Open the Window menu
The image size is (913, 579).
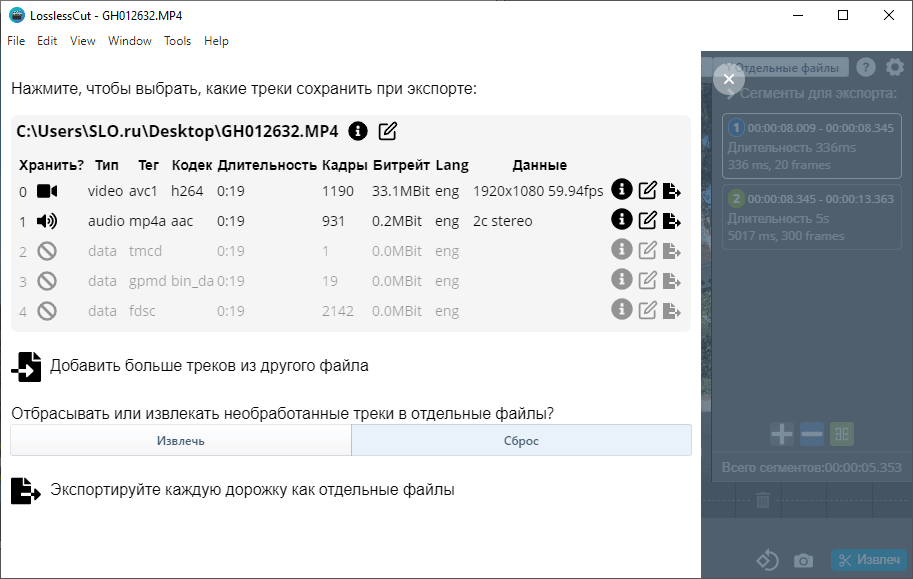click(x=130, y=41)
